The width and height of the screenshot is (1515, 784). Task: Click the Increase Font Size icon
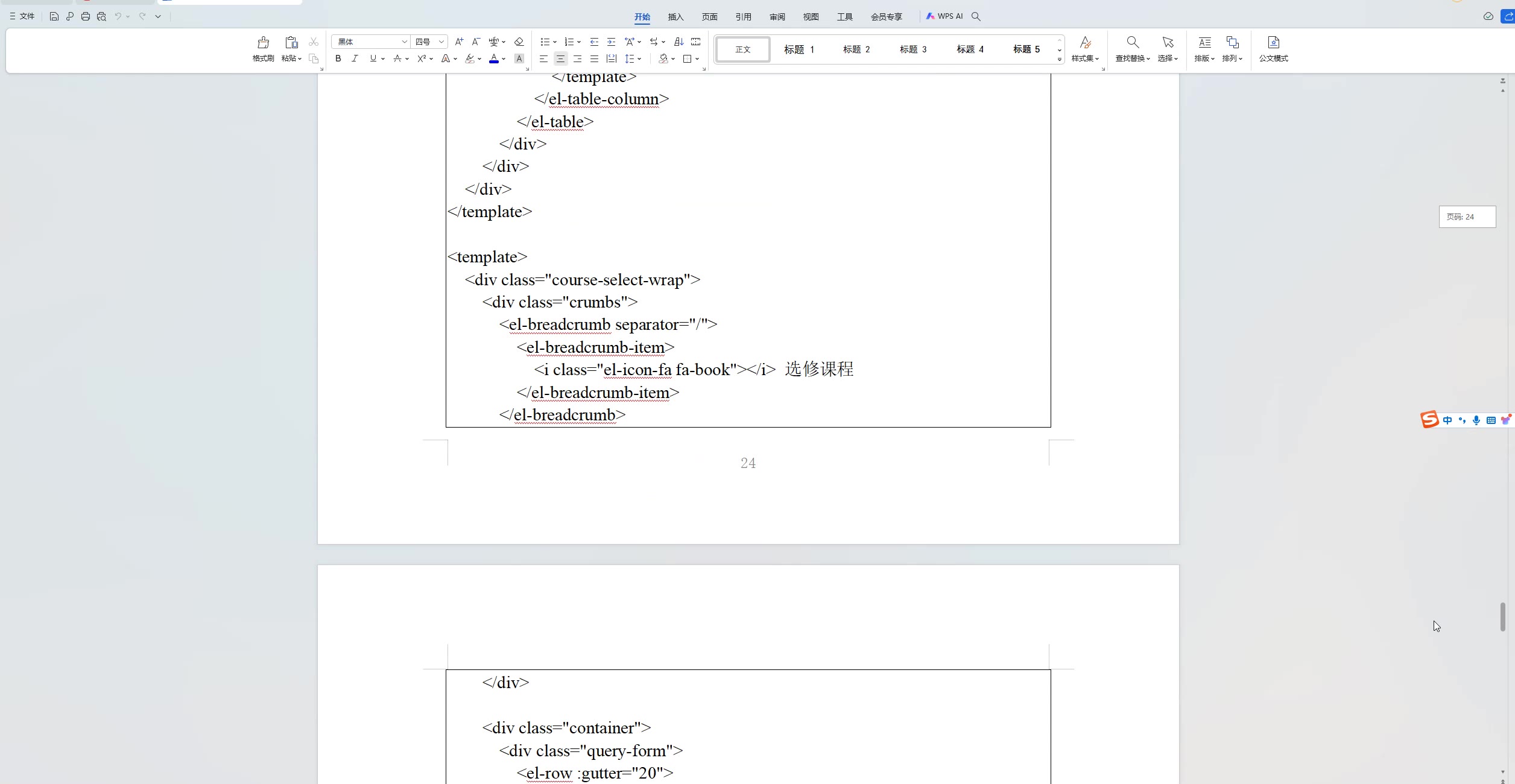click(x=459, y=42)
